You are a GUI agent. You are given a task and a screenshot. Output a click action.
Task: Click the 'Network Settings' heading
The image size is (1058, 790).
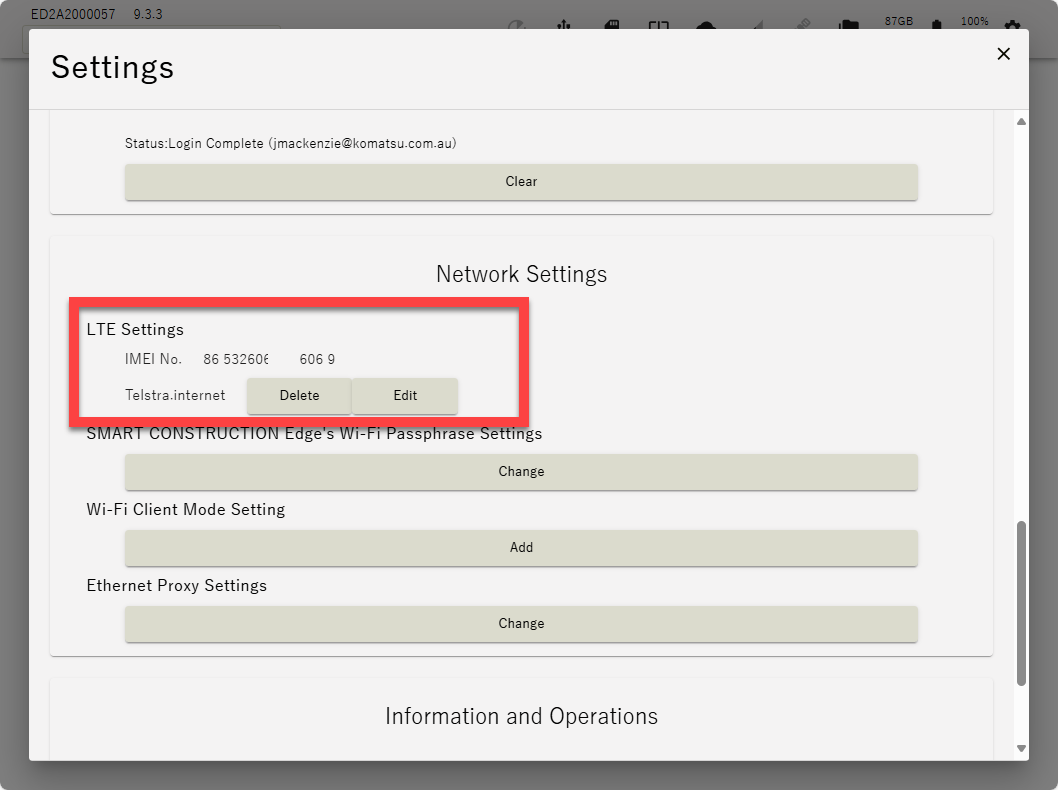coord(522,274)
